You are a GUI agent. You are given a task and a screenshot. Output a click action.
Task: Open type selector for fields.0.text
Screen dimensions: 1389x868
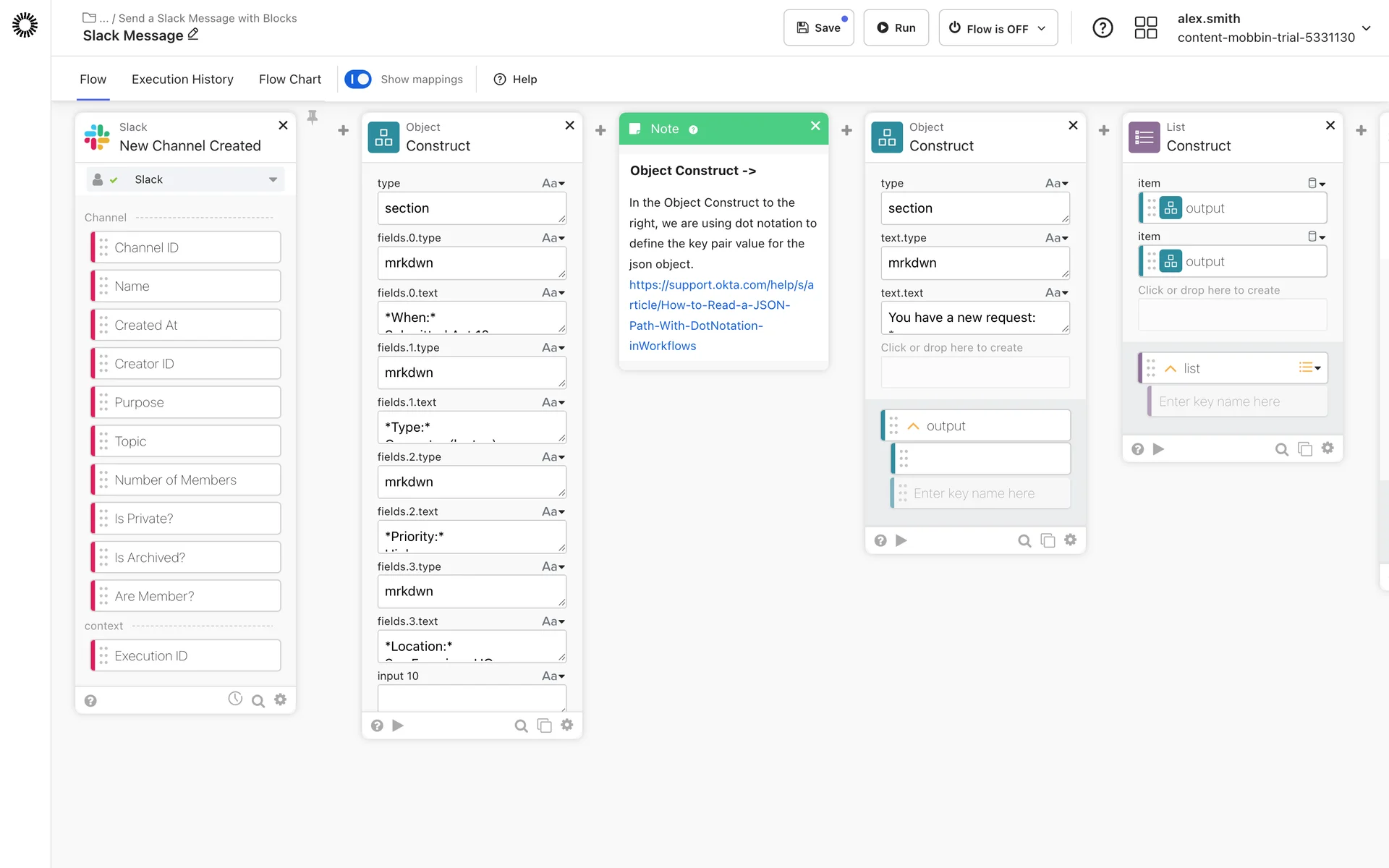click(553, 293)
